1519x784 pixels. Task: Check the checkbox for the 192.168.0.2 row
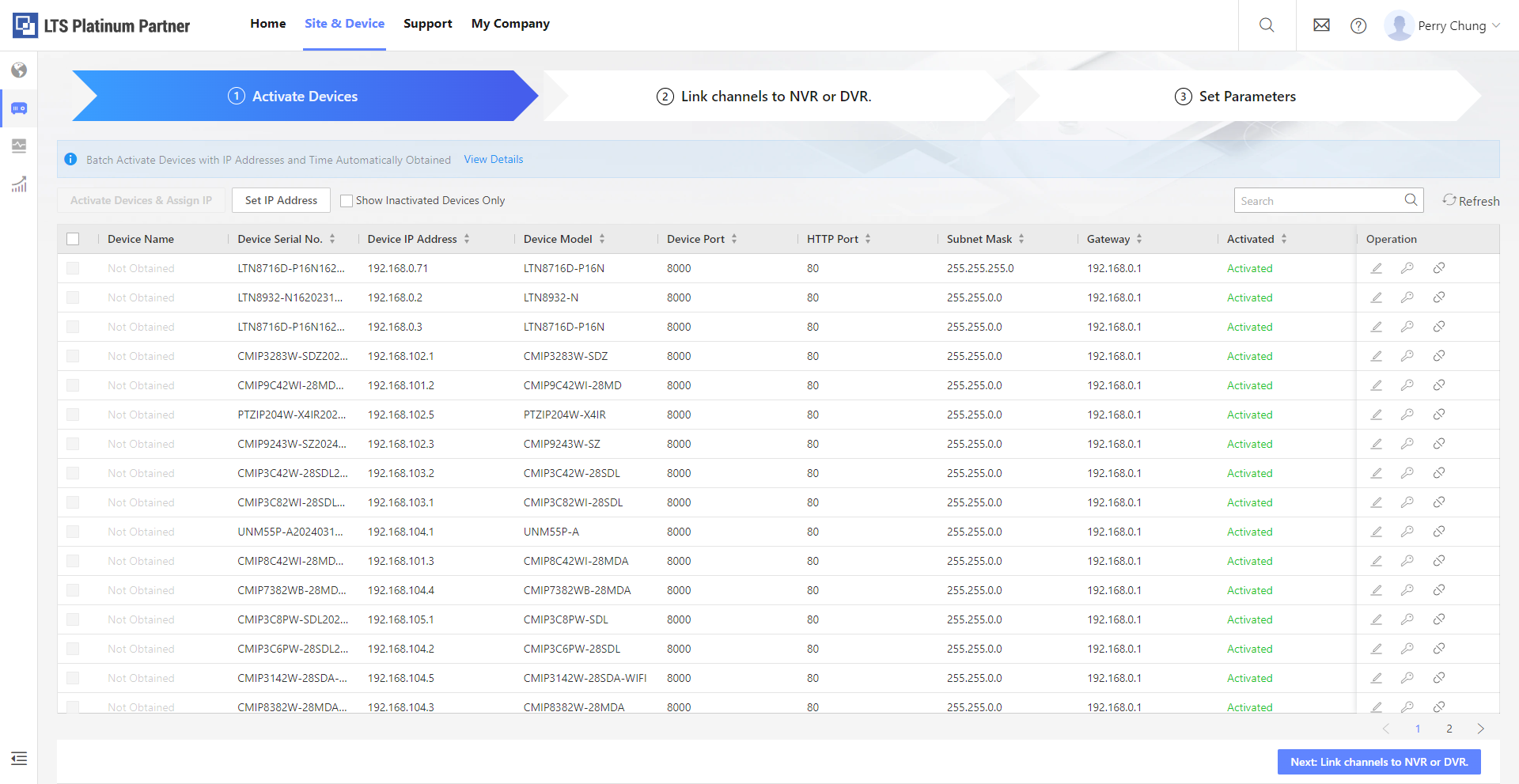click(x=73, y=297)
